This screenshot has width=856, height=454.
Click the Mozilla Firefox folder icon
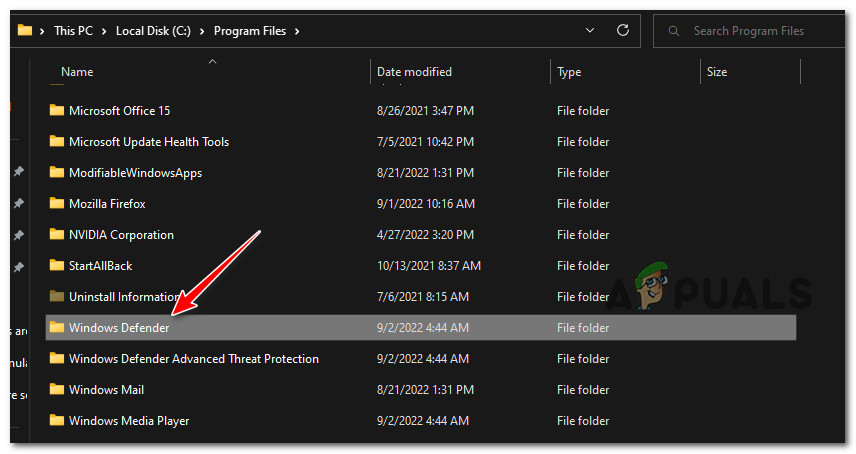56,204
